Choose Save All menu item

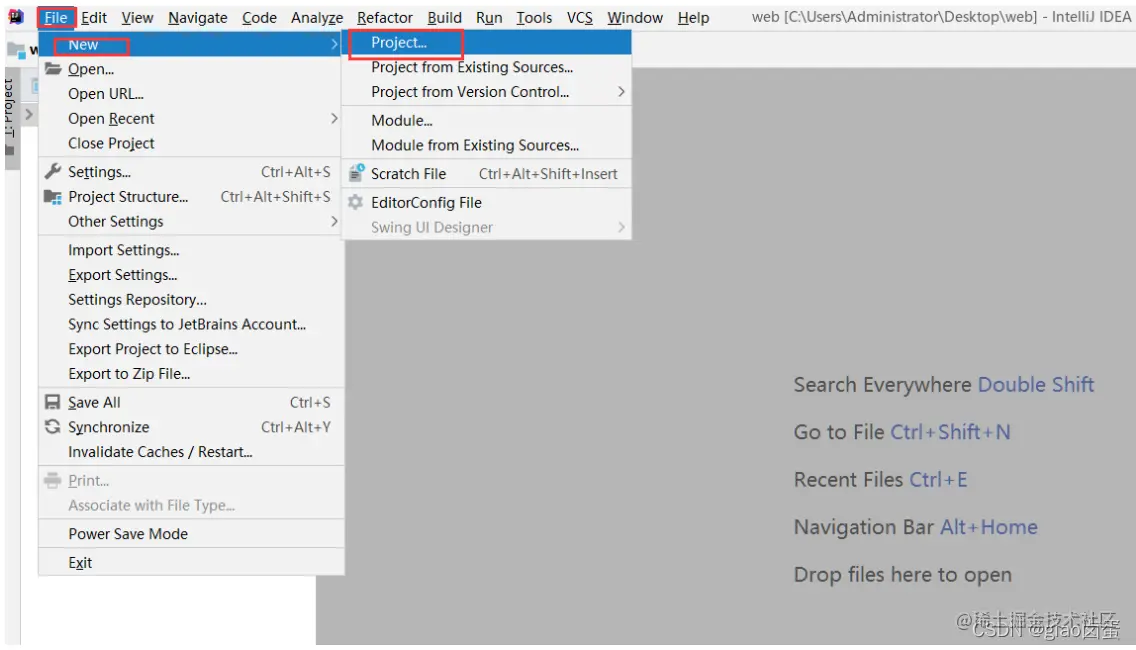tap(190, 402)
